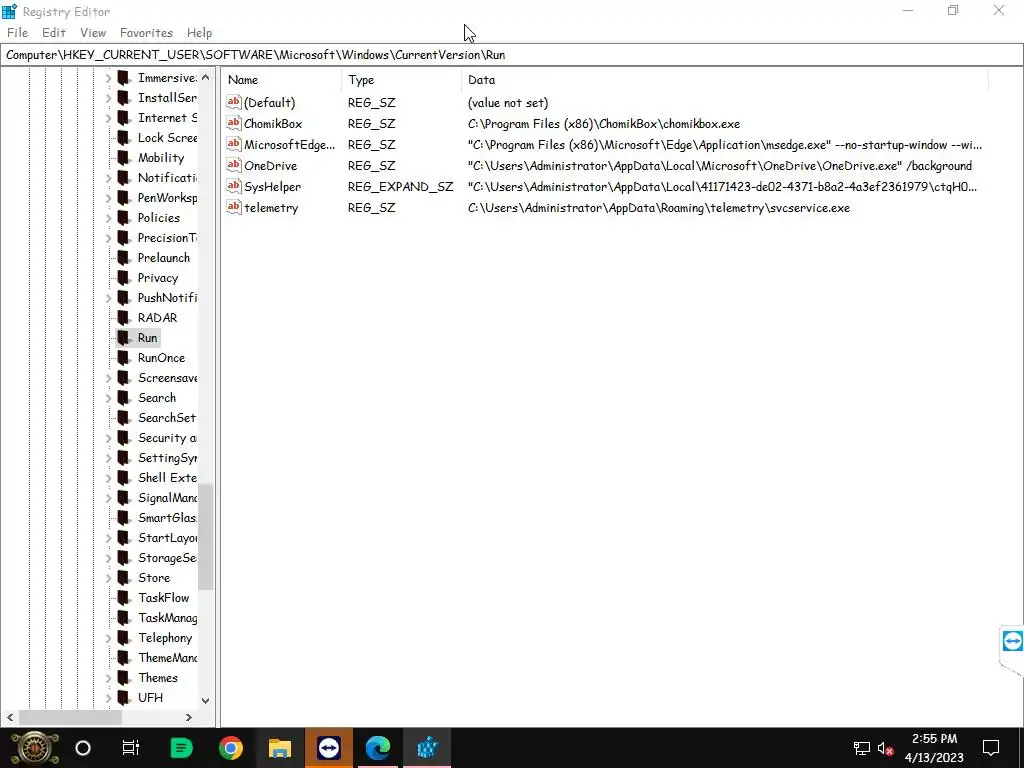Open Microsoft Edge from taskbar
Viewport: 1024px width, 768px height.
377,748
